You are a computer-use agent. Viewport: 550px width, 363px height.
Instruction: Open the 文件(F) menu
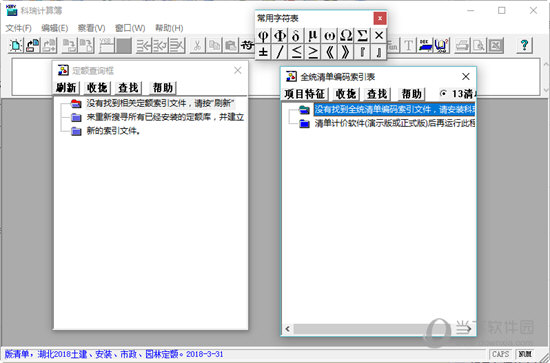coord(19,28)
